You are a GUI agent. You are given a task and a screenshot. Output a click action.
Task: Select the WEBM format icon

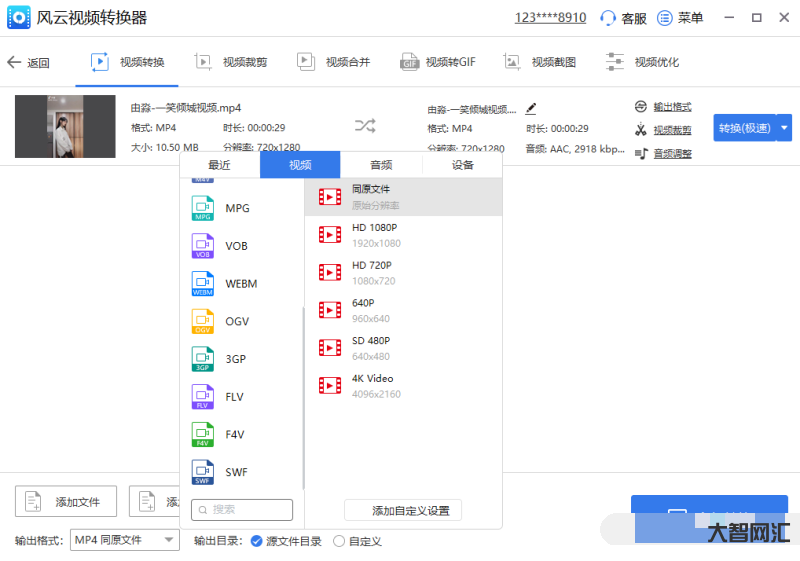[204, 284]
